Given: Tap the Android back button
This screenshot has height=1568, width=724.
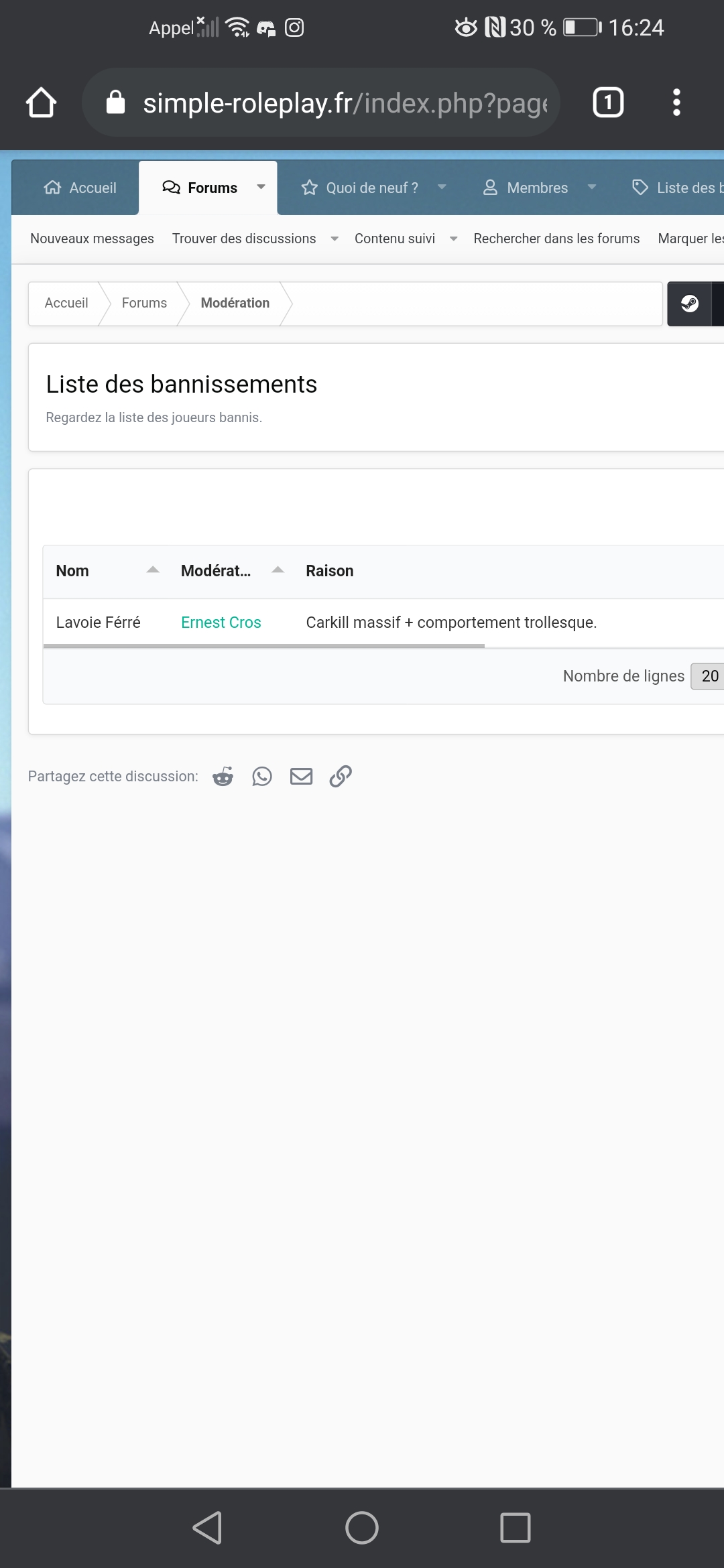Looking at the screenshot, I should tap(208, 1528).
